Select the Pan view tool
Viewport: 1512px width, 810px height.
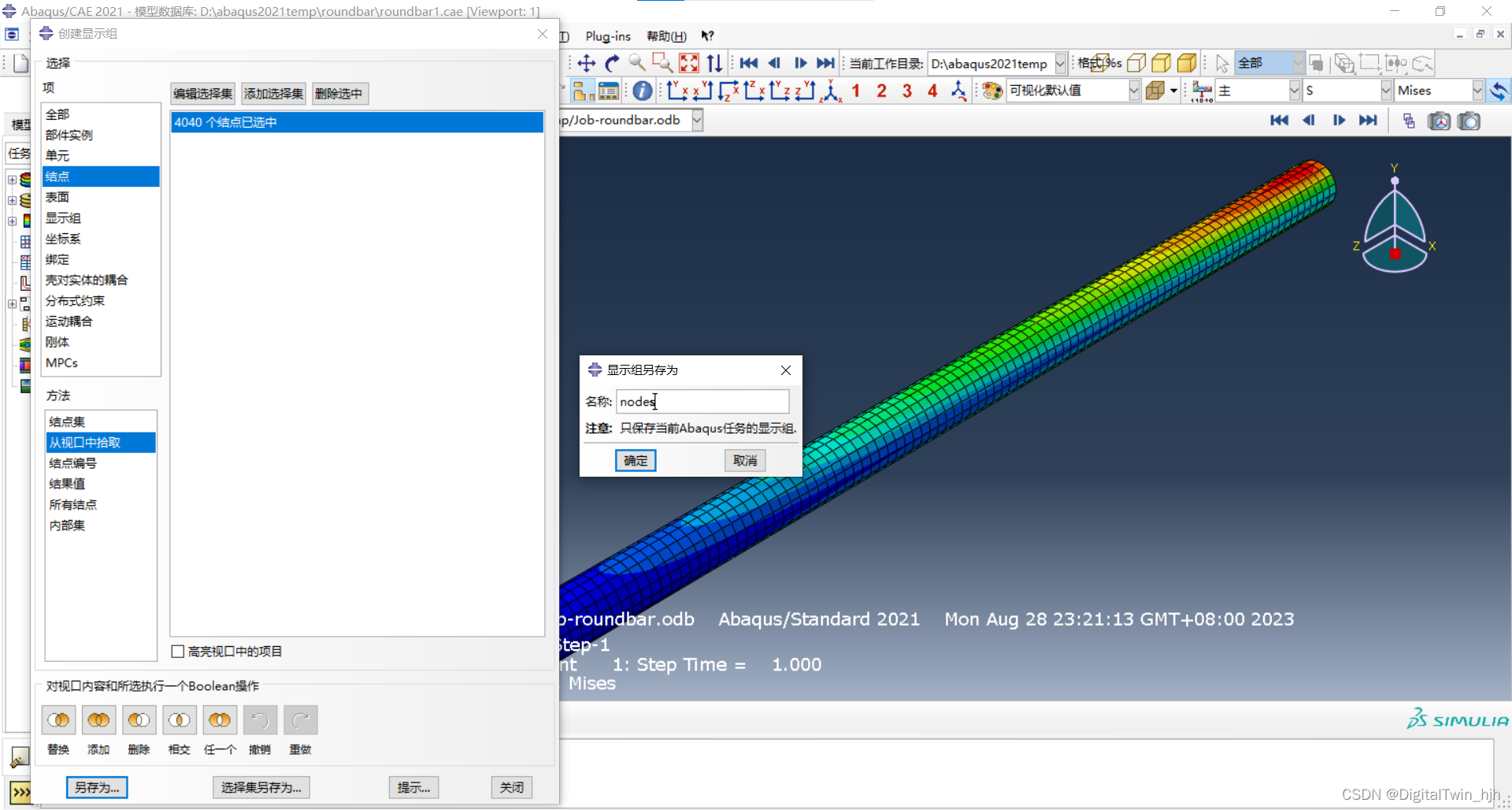coord(586,63)
